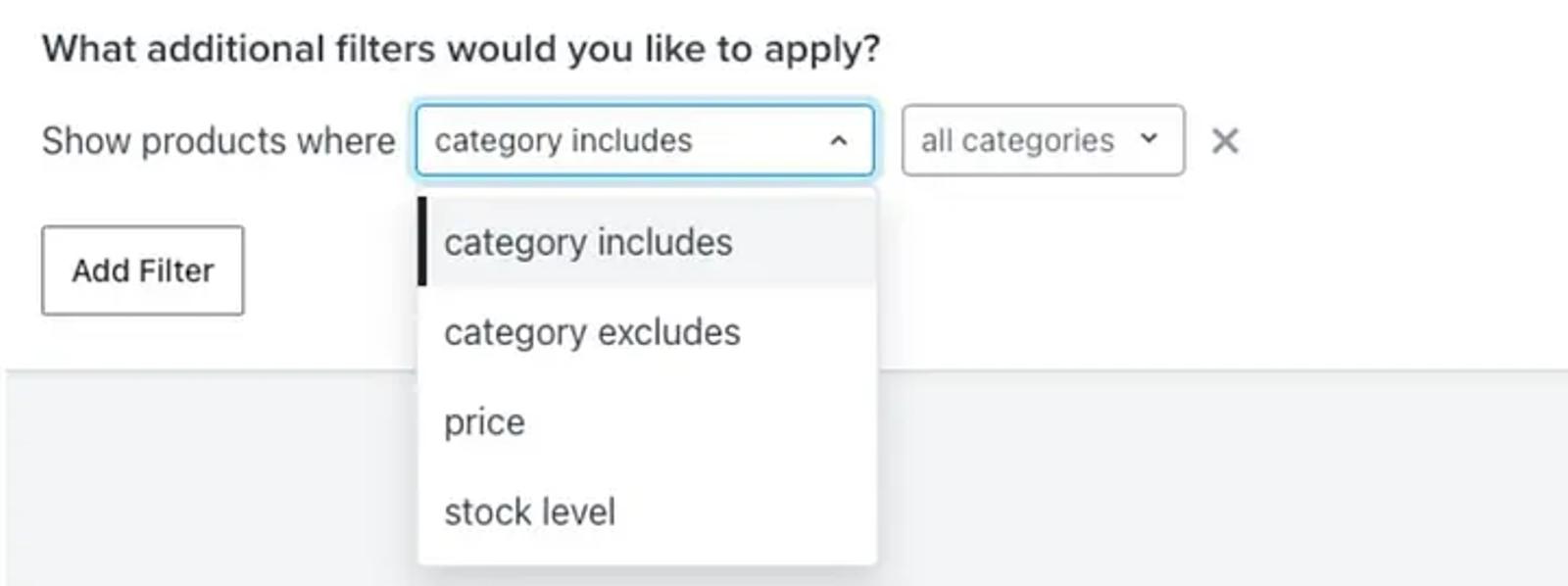Click "category includes" text in the focused field
Image resolution: width=1568 pixels, height=586 pixels.
tap(563, 141)
